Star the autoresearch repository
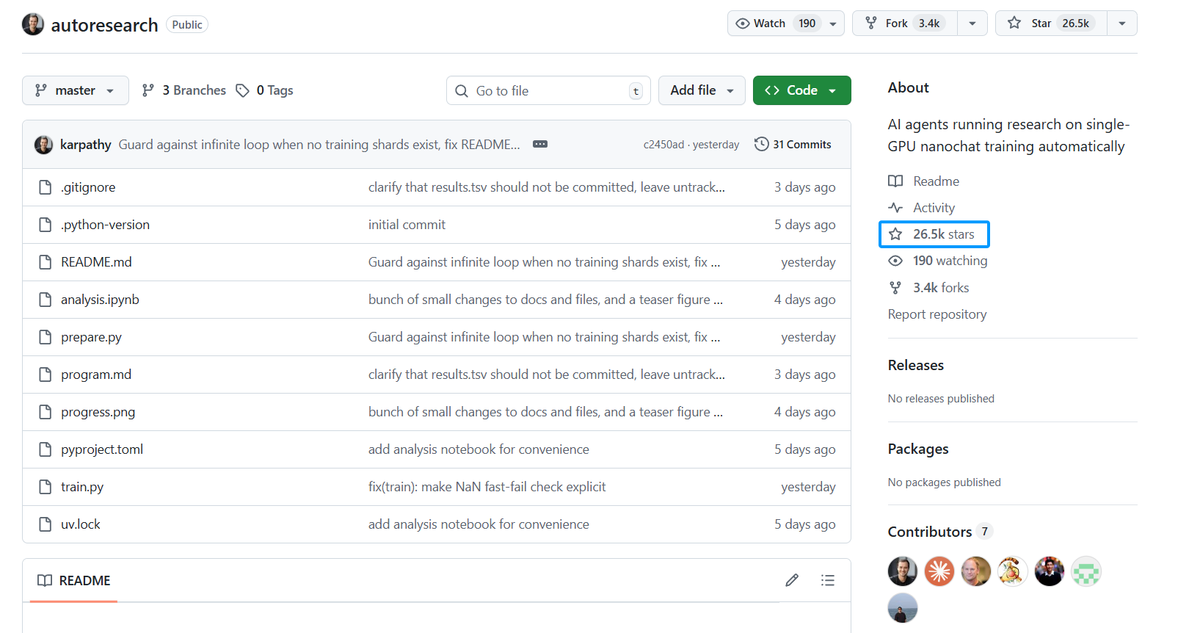 1051,23
